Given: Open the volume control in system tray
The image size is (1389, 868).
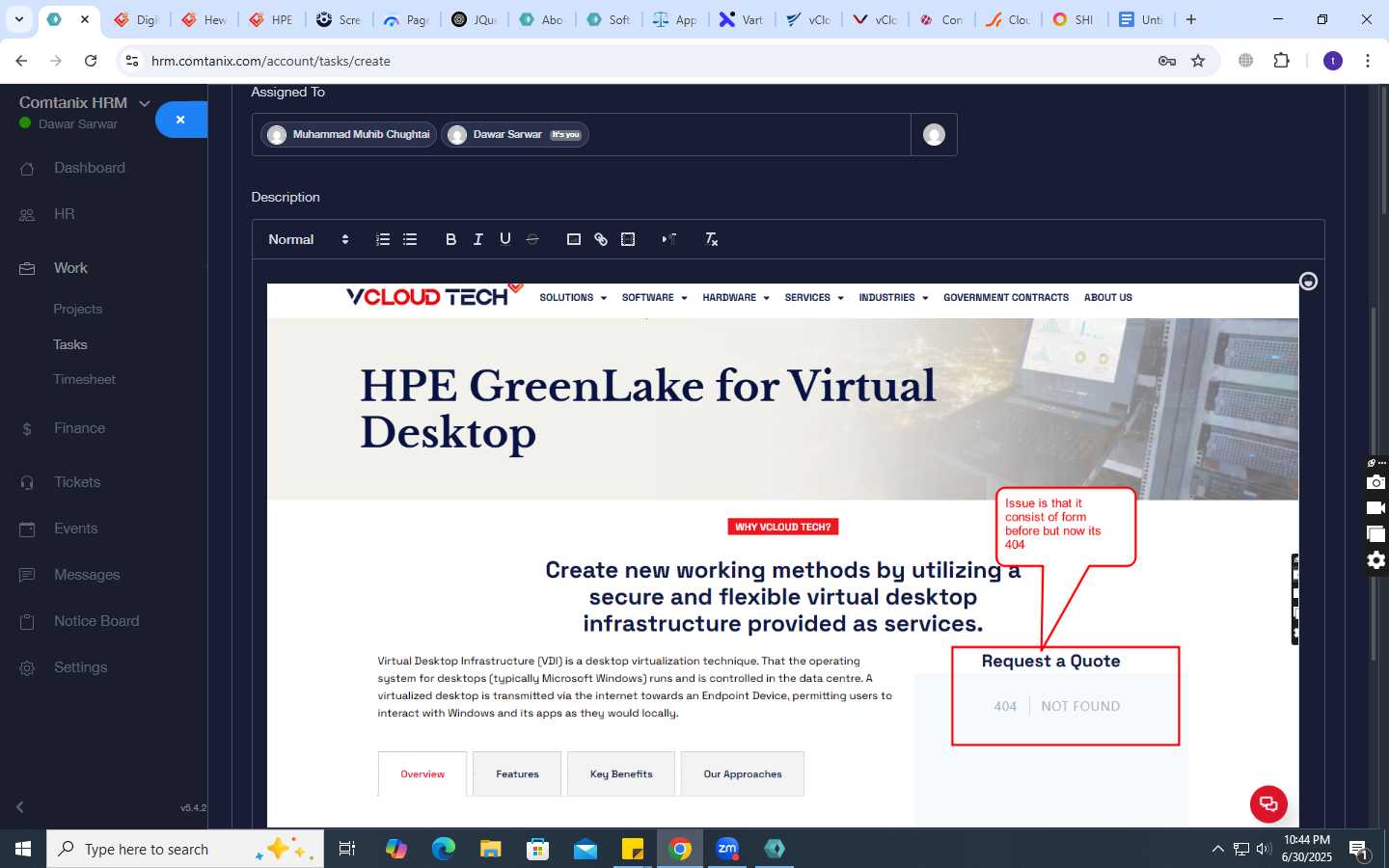Looking at the screenshot, I should tap(1264, 849).
